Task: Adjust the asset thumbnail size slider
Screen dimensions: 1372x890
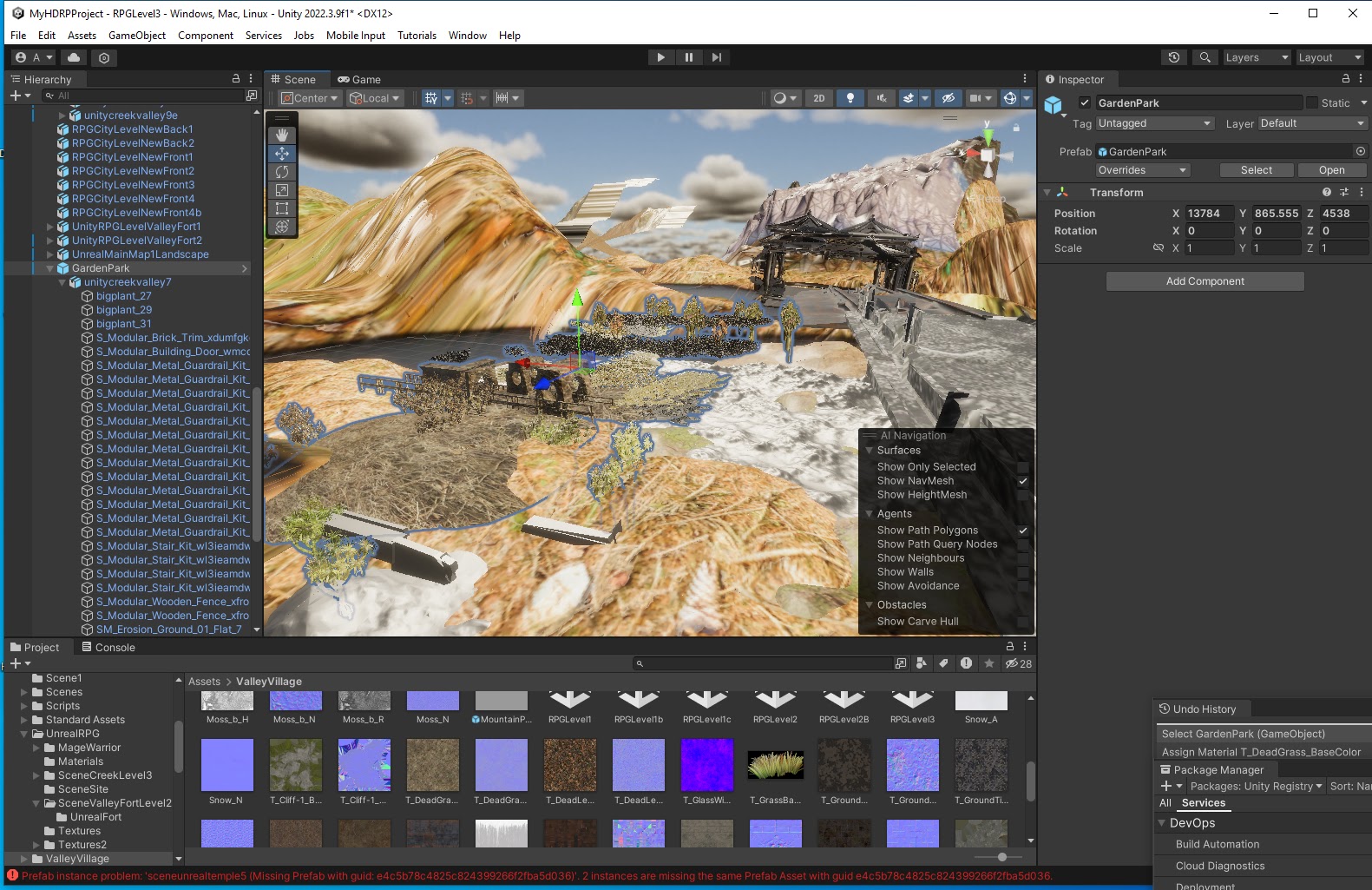Action: click(x=1002, y=857)
